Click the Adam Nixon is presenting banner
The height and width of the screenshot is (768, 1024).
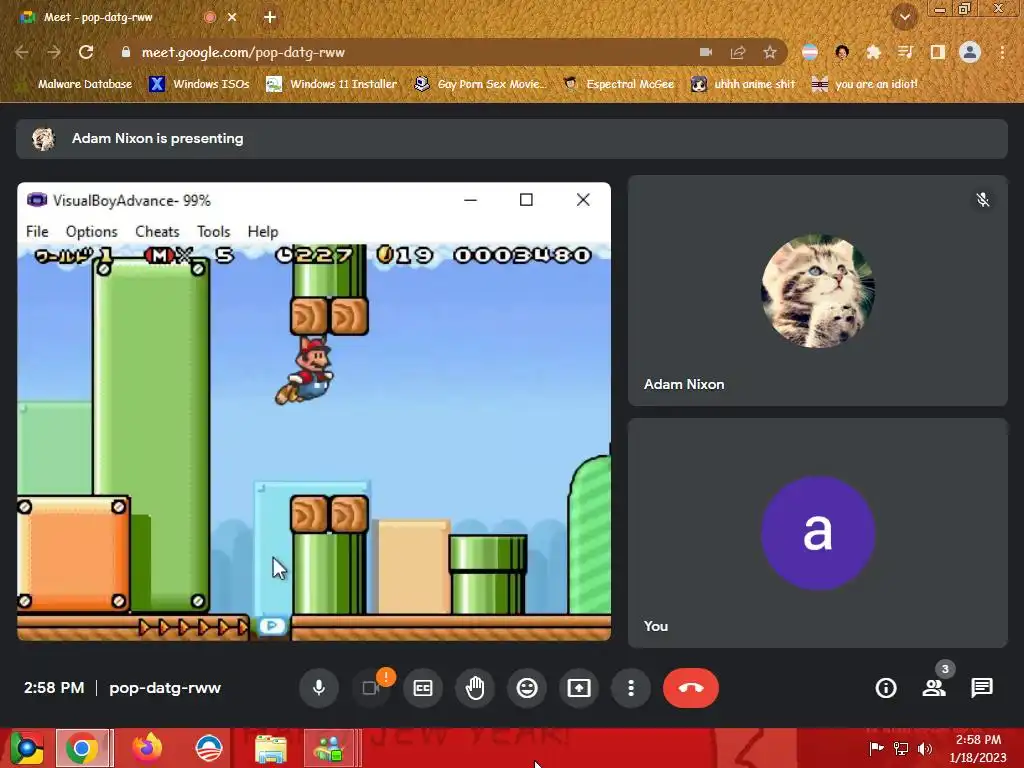511,138
